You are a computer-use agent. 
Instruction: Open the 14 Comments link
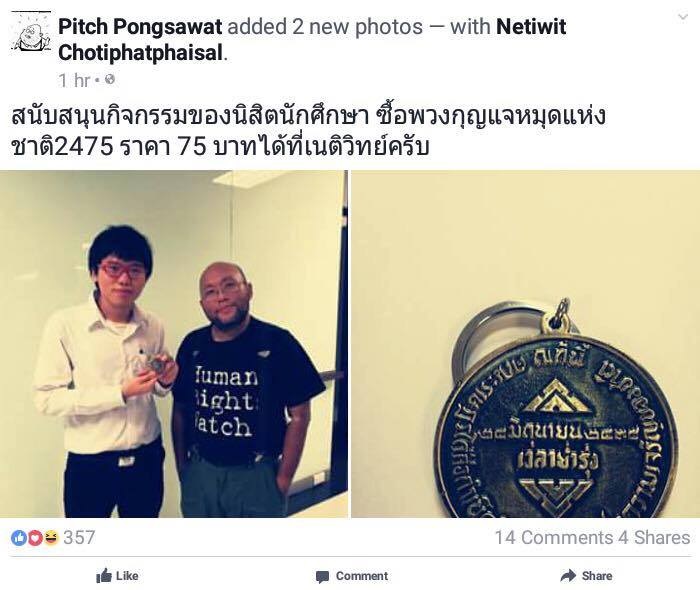pos(554,538)
